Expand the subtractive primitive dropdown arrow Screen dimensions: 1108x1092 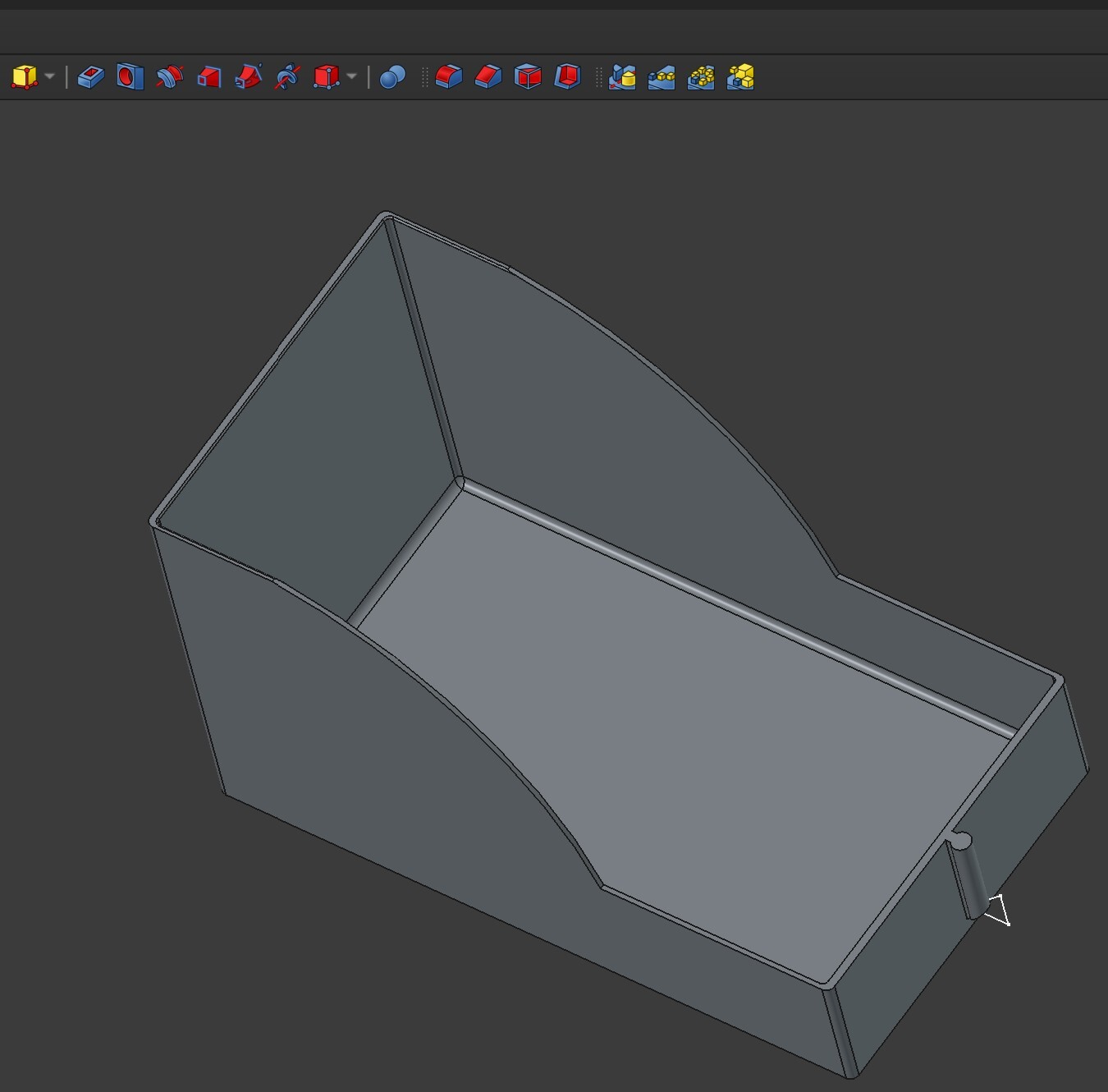(352, 77)
